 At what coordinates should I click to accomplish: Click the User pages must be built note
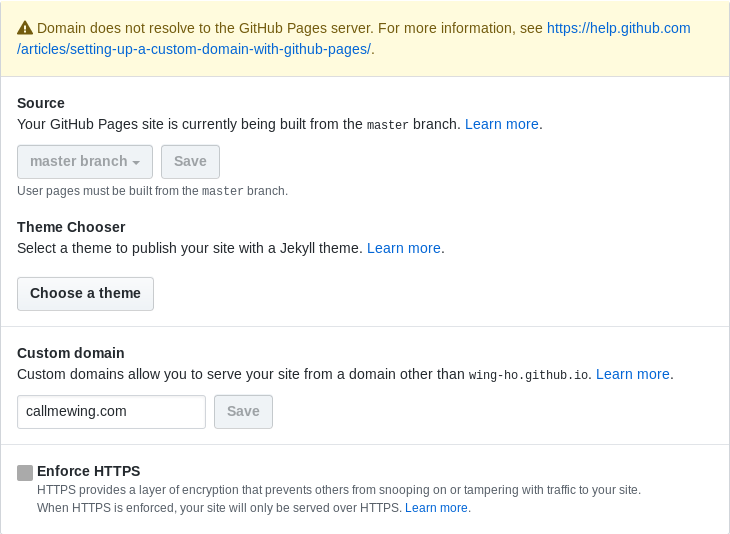(x=153, y=191)
